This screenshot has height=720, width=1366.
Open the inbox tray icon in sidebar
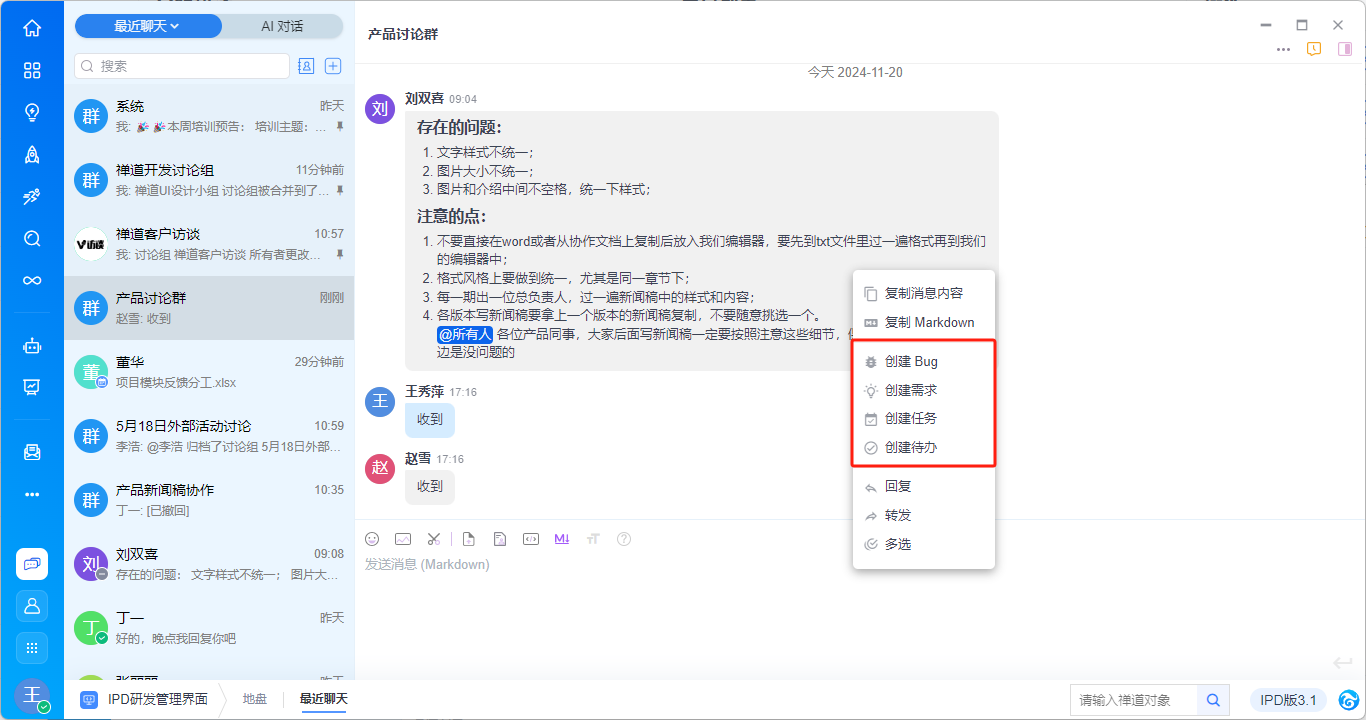(x=32, y=452)
